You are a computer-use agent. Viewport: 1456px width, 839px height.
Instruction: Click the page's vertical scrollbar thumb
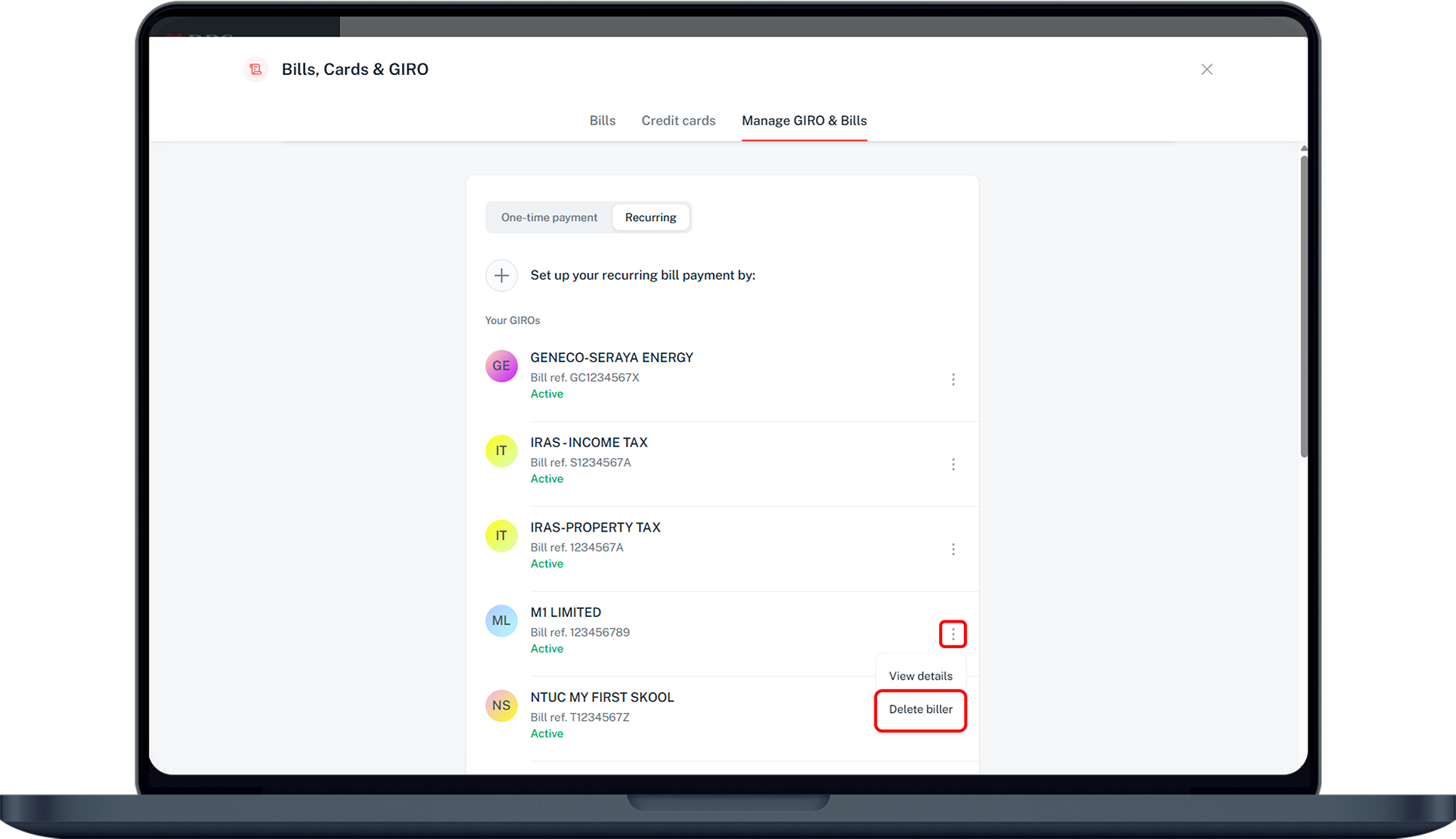(1304, 306)
